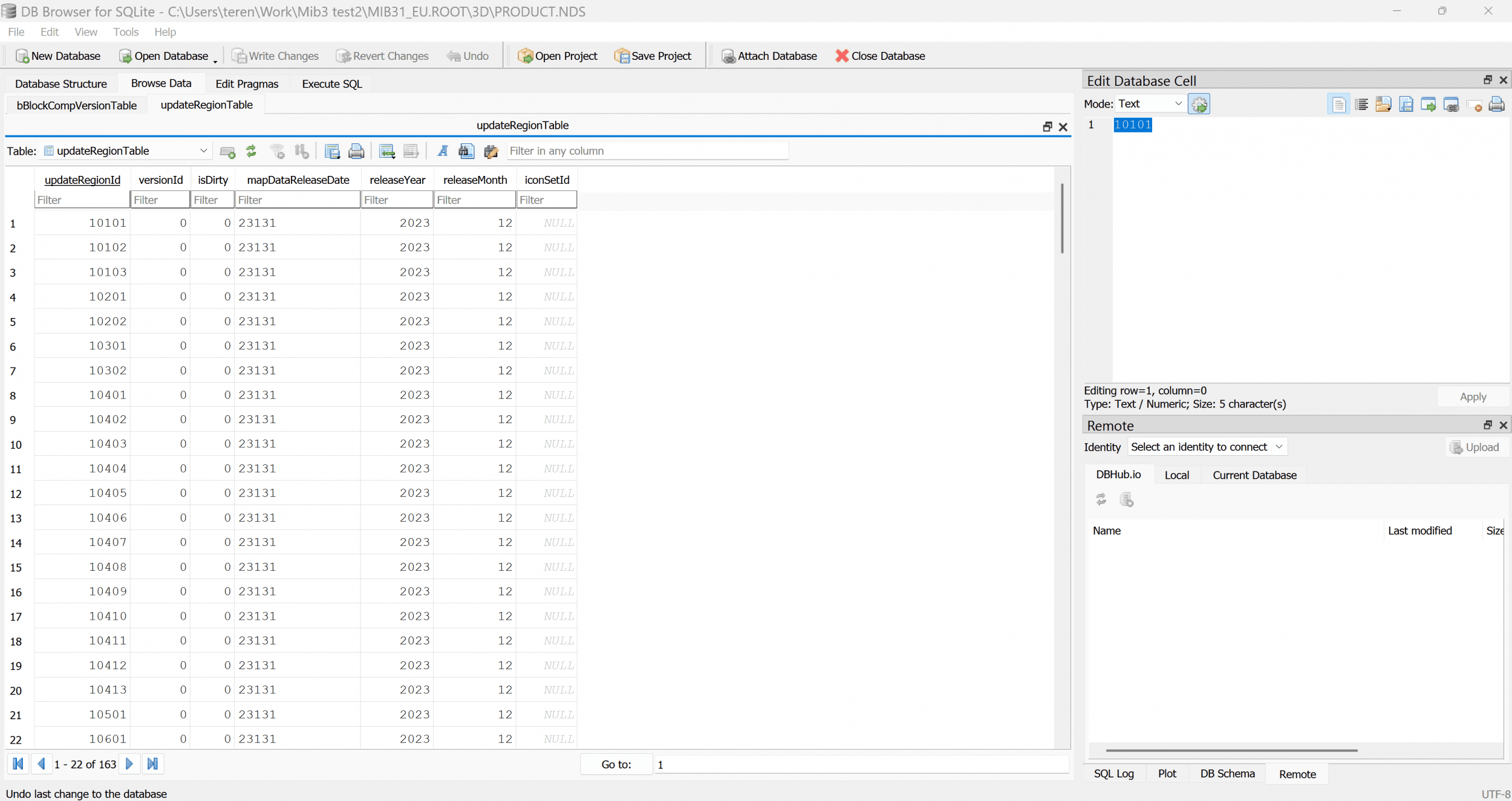Open the Tools menu
The width and height of the screenshot is (1512, 801).
(x=126, y=32)
